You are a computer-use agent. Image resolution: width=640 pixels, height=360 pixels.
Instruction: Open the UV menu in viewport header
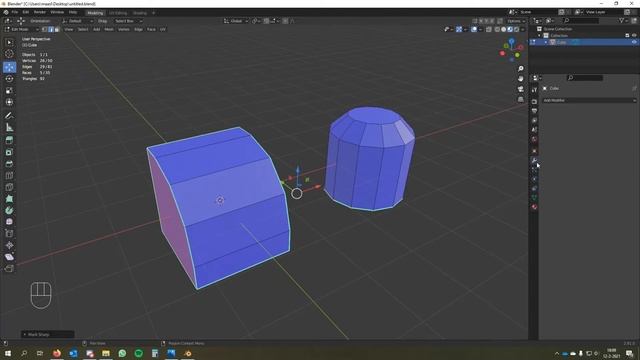[163, 29]
